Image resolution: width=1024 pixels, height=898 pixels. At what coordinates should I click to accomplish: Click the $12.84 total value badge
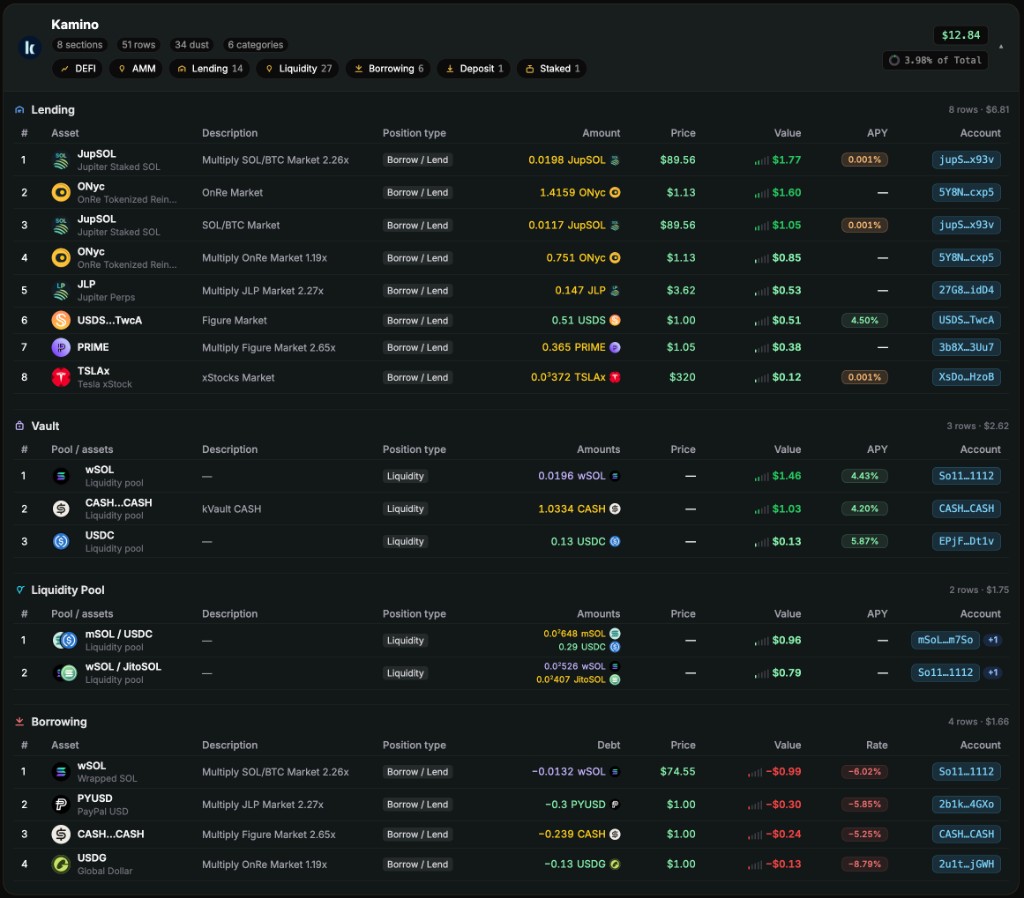[961, 35]
